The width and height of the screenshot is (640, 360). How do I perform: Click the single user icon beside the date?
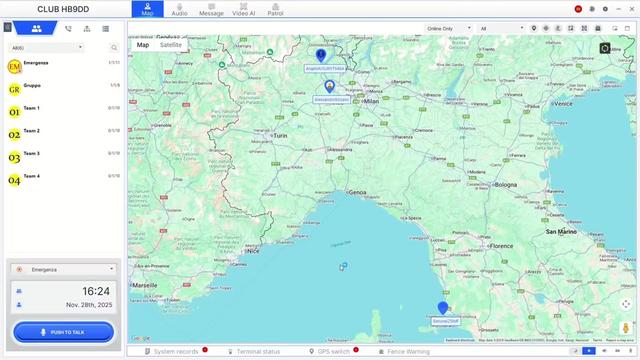pos(19,305)
